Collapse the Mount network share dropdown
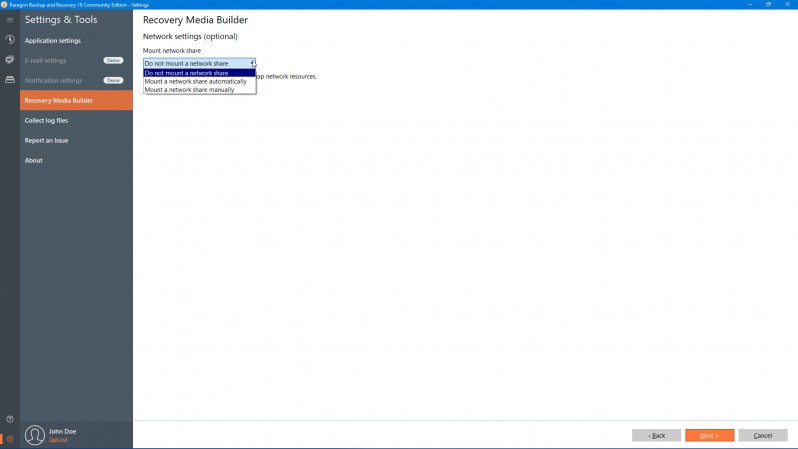Screen dimensions: 798x449 click(x=252, y=63)
